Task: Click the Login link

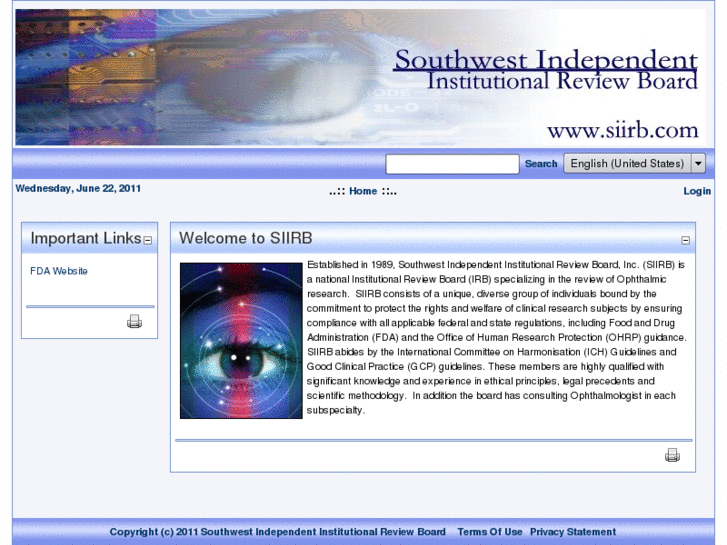Action: click(x=697, y=191)
